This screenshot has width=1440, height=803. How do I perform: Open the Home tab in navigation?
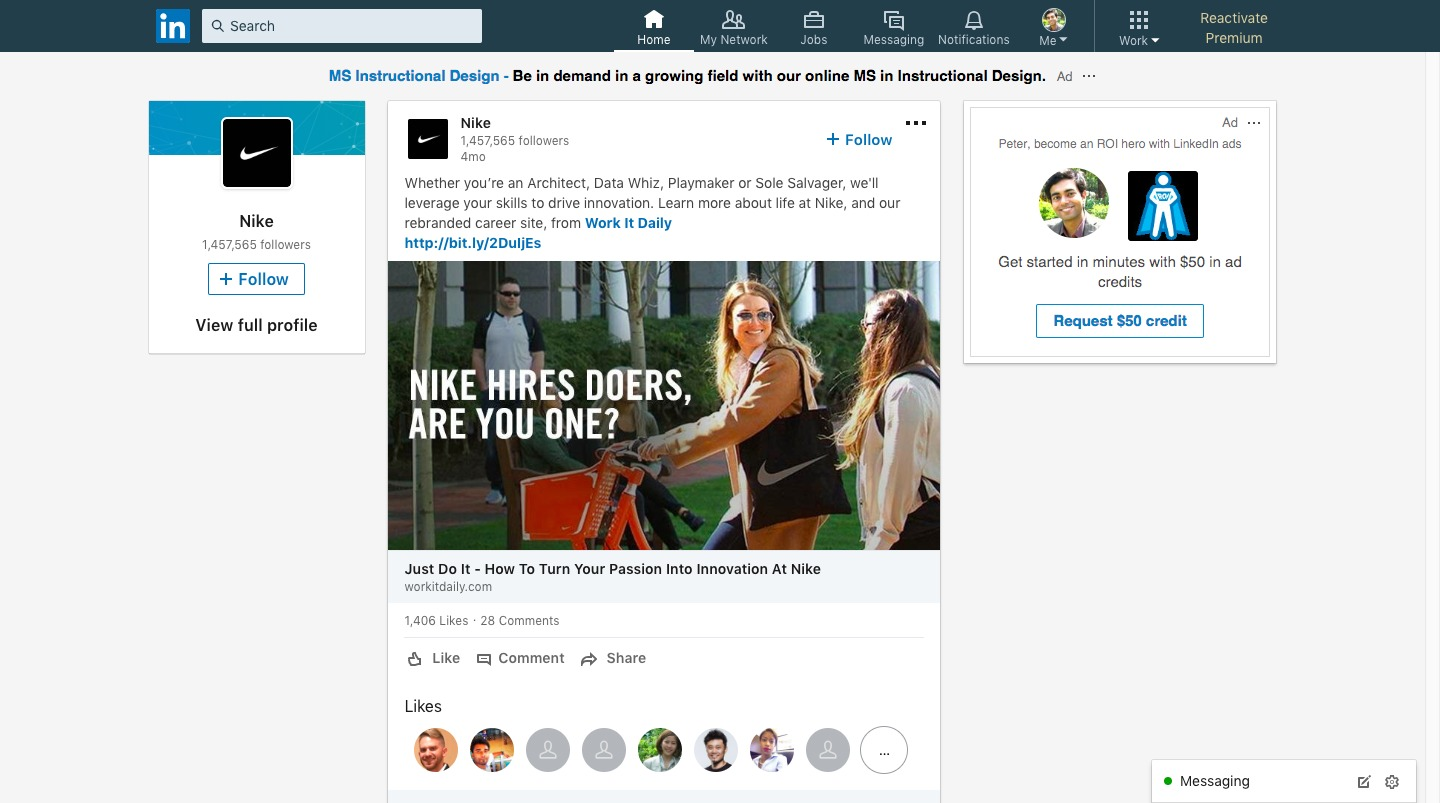[x=654, y=27]
